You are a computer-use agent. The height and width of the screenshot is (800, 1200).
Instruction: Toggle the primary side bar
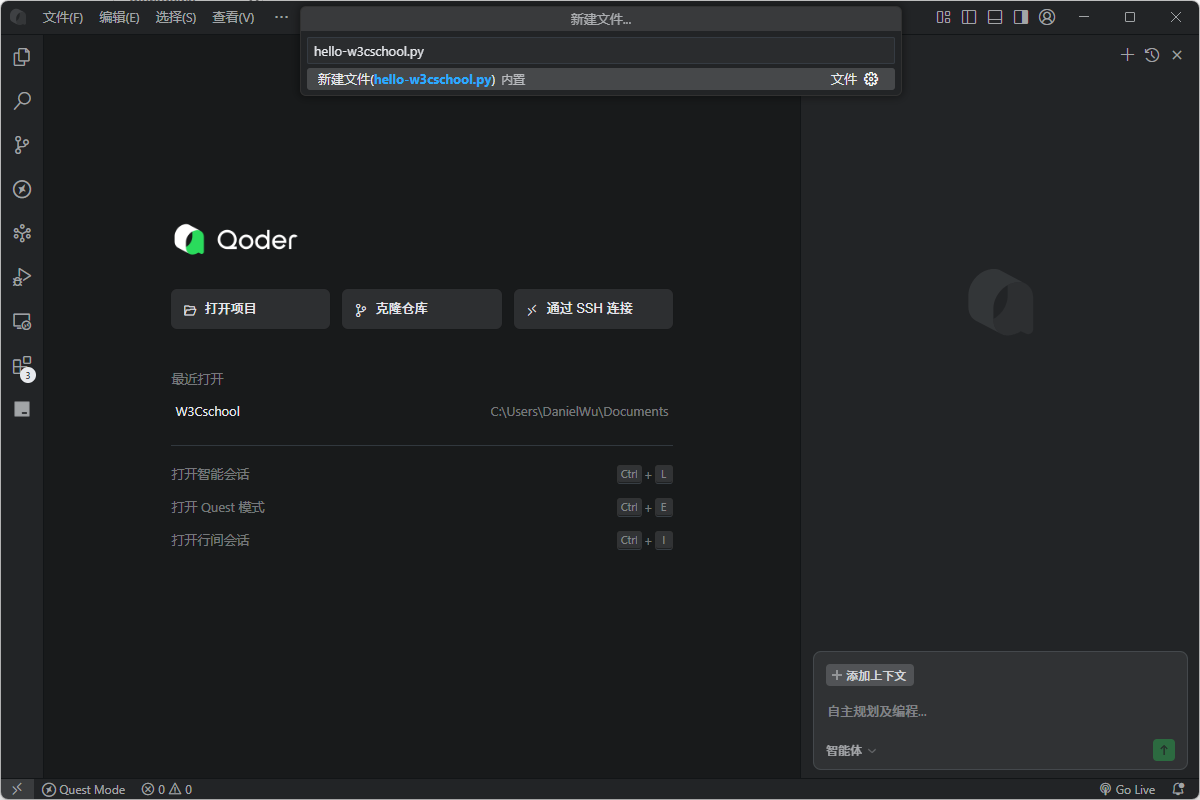click(x=969, y=17)
